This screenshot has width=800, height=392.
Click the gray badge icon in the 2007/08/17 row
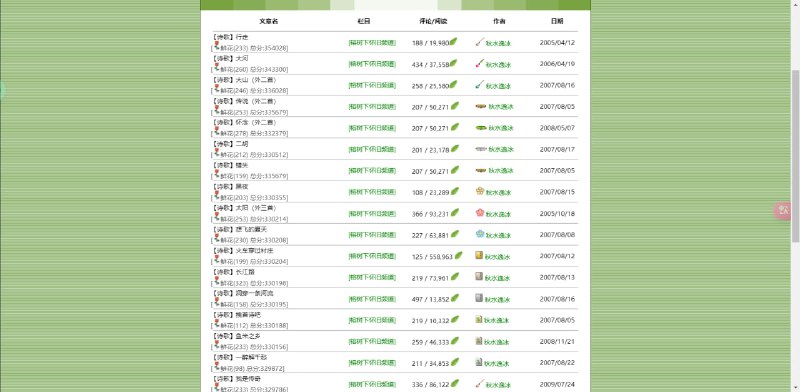click(x=481, y=149)
